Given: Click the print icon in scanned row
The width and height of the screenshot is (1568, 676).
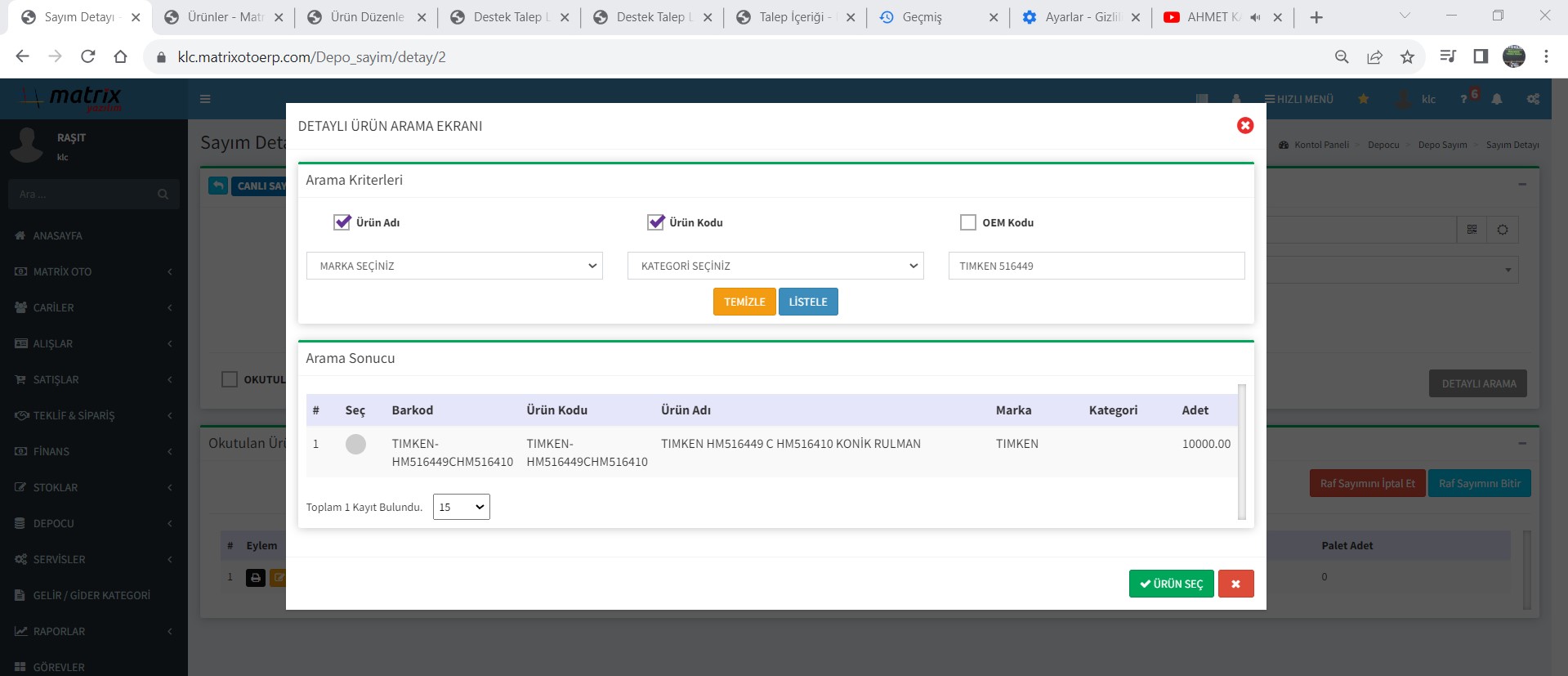Looking at the screenshot, I should click(x=256, y=578).
